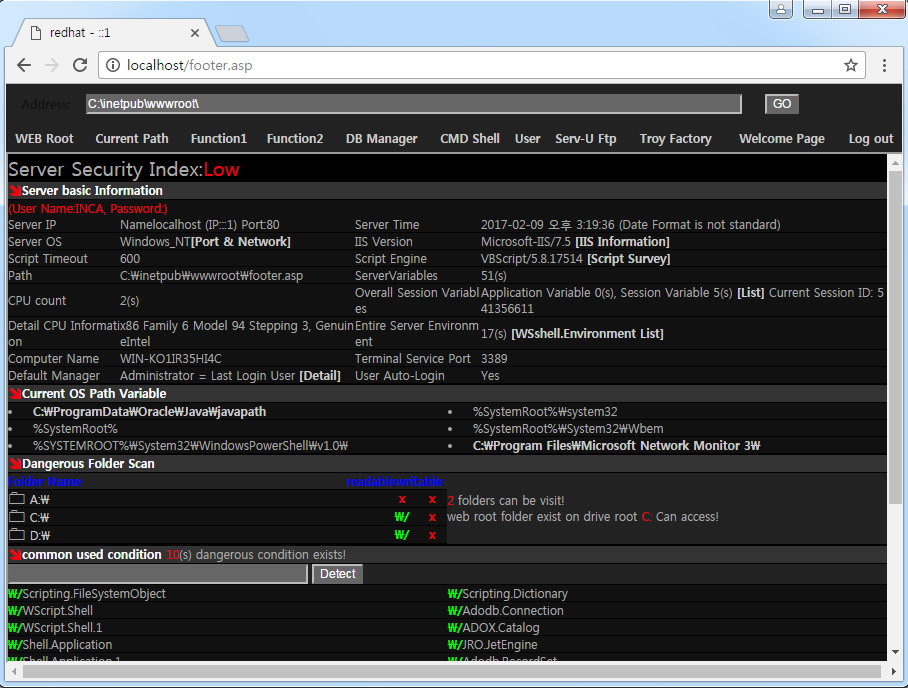The image size is (908, 688).
Task: Click Terminal Service Port value 3389
Action: [494, 359]
